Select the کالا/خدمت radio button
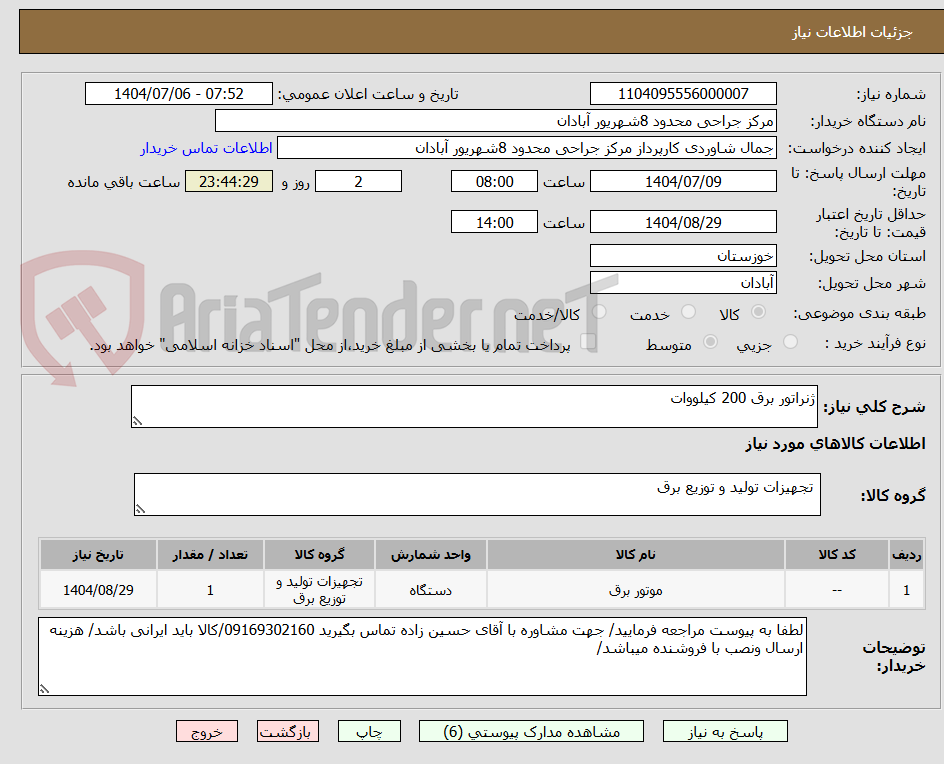The height and width of the screenshot is (764, 944). tap(599, 312)
